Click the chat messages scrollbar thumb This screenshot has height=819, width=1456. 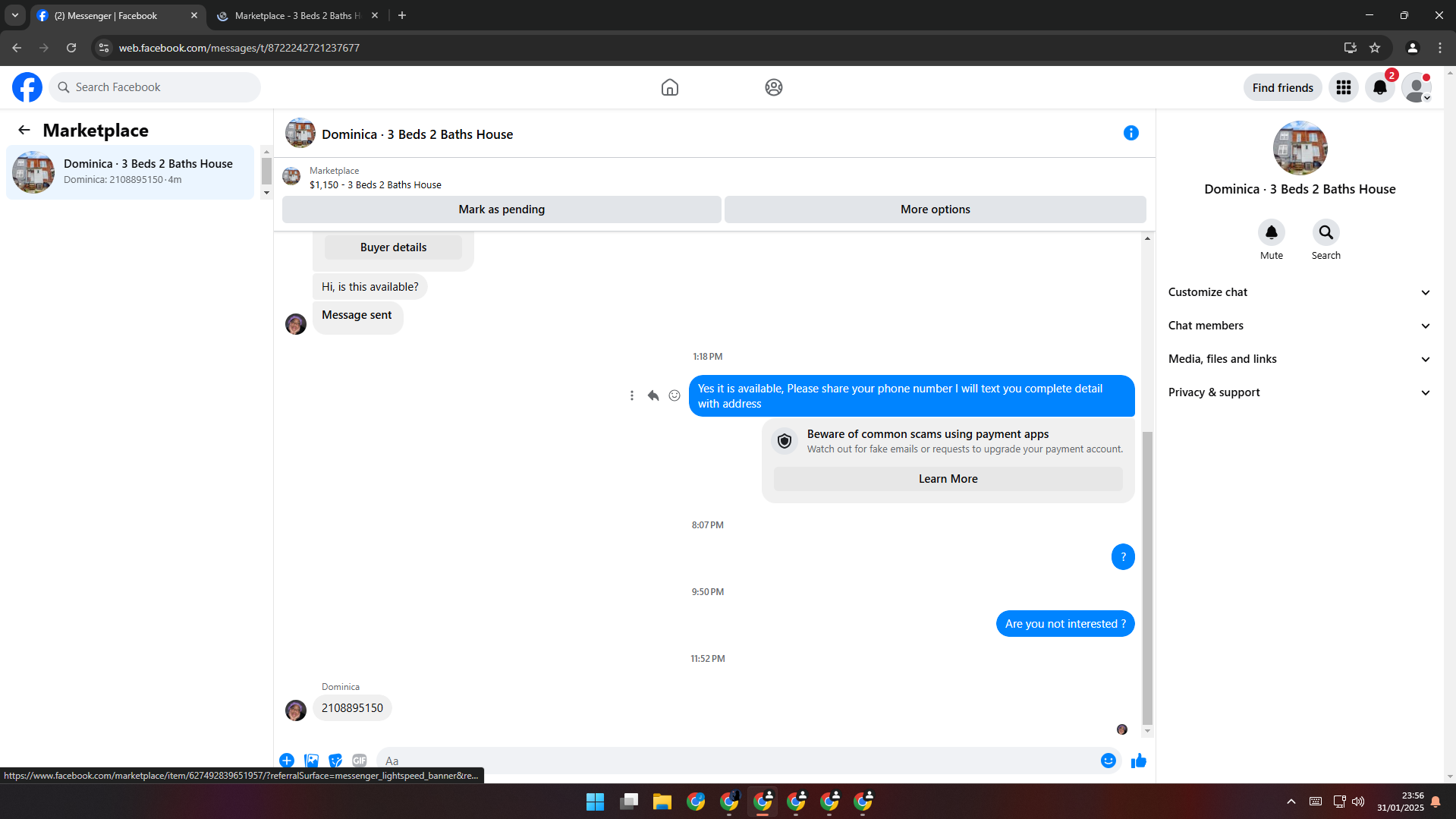1147,577
